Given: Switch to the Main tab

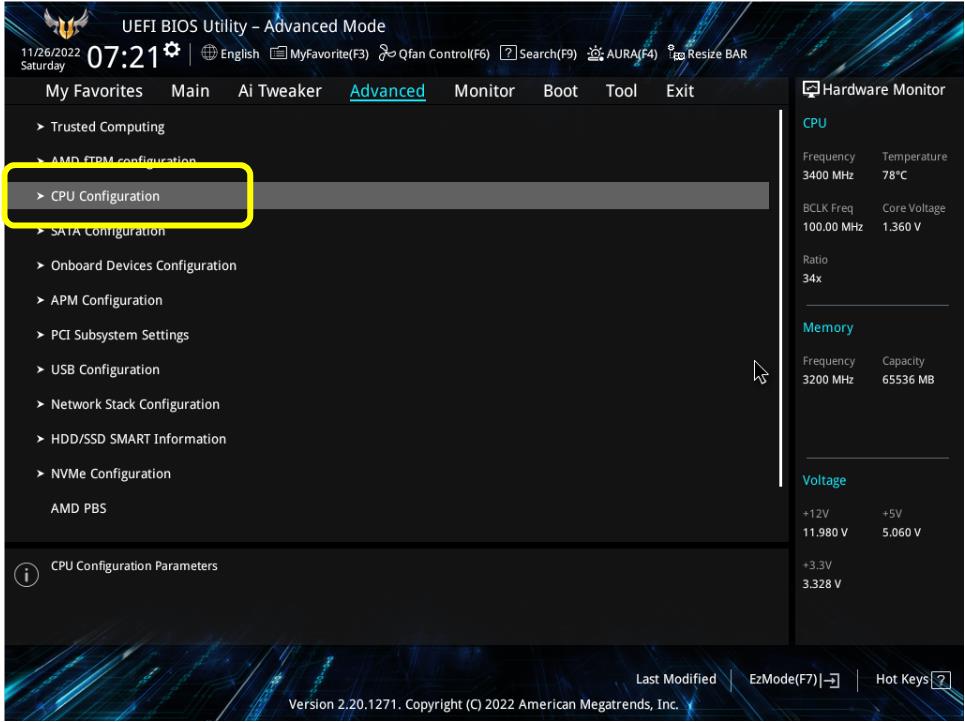Looking at the screenshot, I should click(x=190, y=91).
